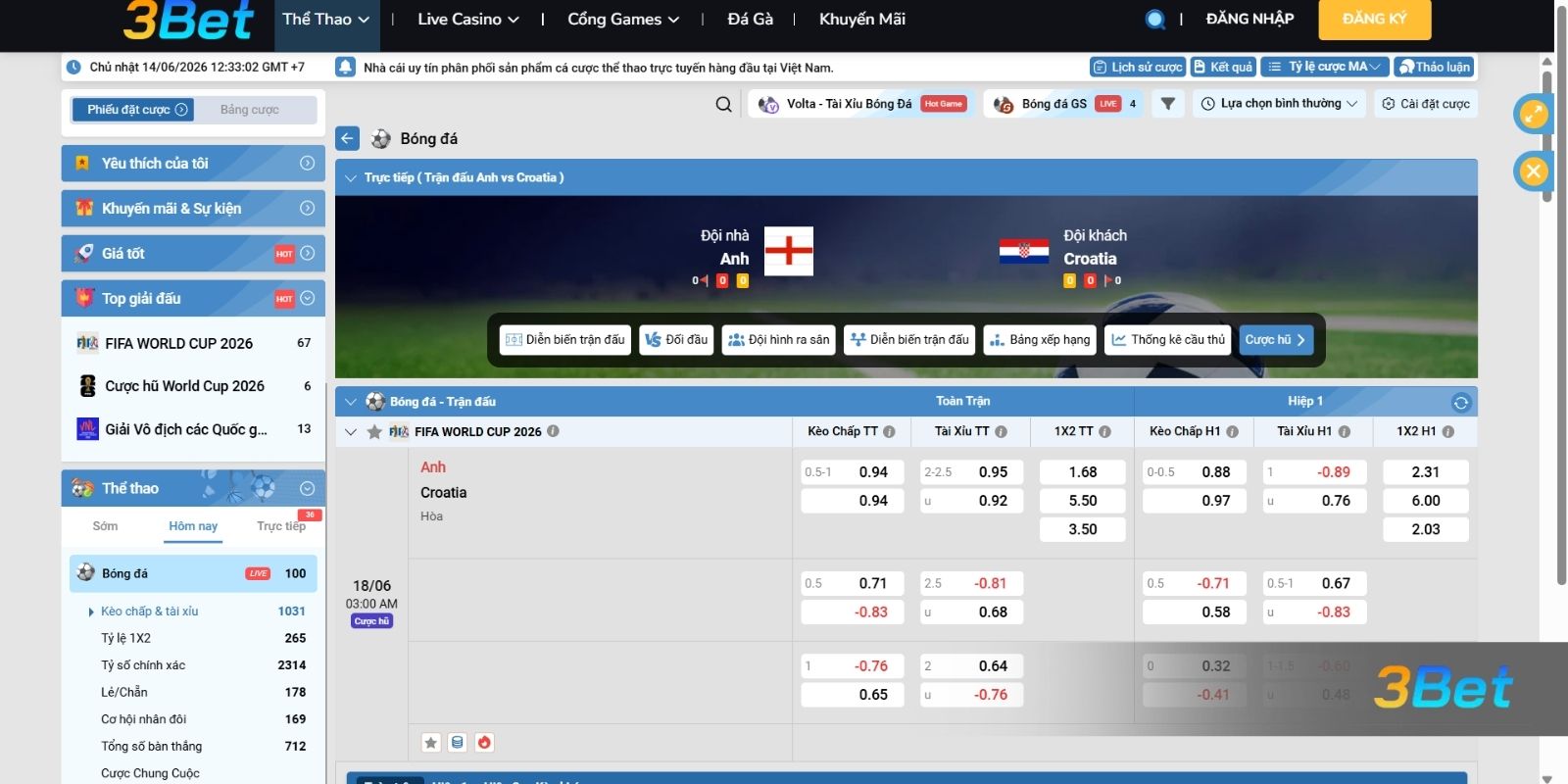Open Đối đầu head-to-head tab
1568x784 pixels.
pyautogui.click(x=676, y=339)
